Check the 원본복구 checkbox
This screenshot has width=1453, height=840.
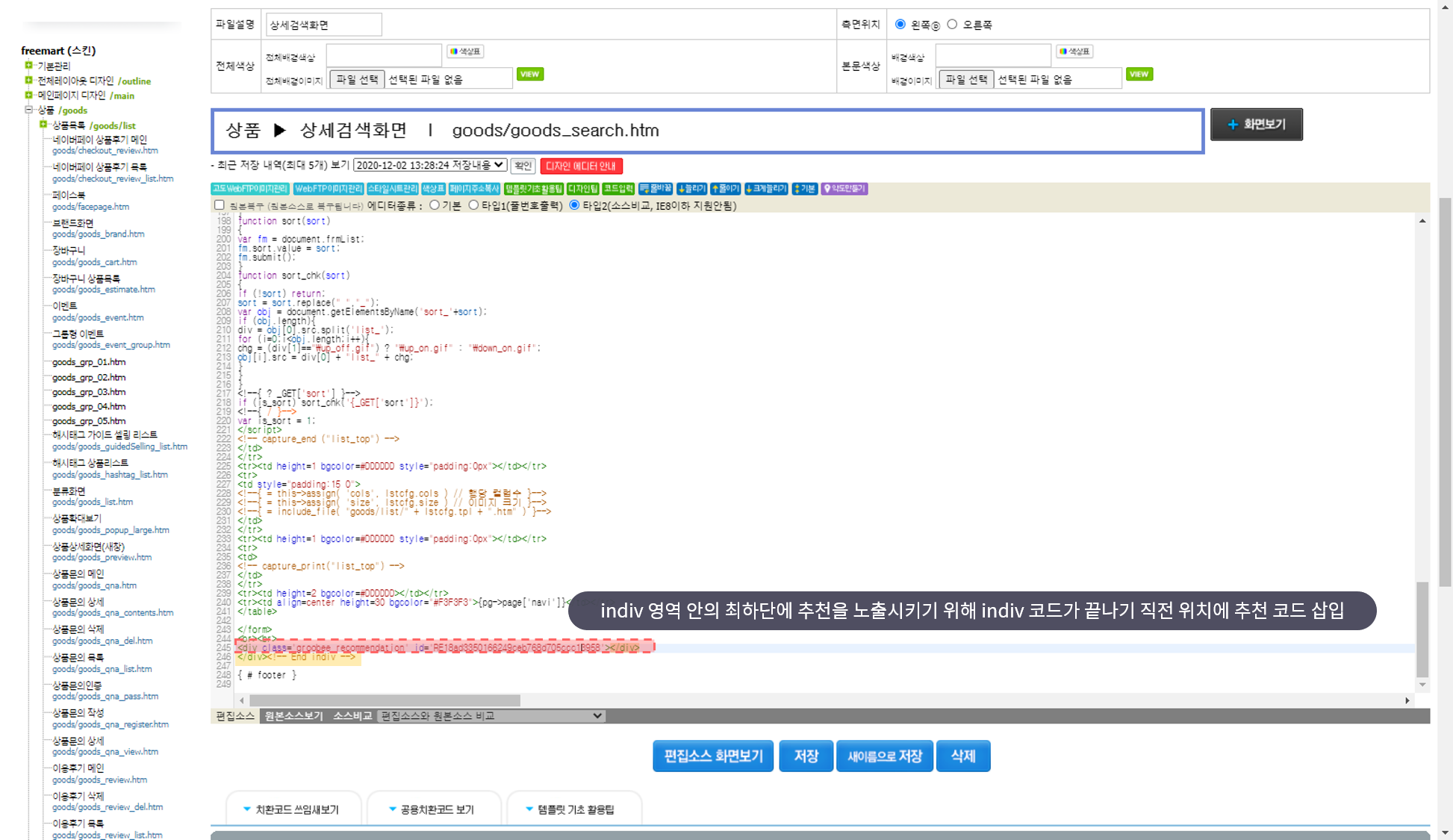tap(220, 205)
